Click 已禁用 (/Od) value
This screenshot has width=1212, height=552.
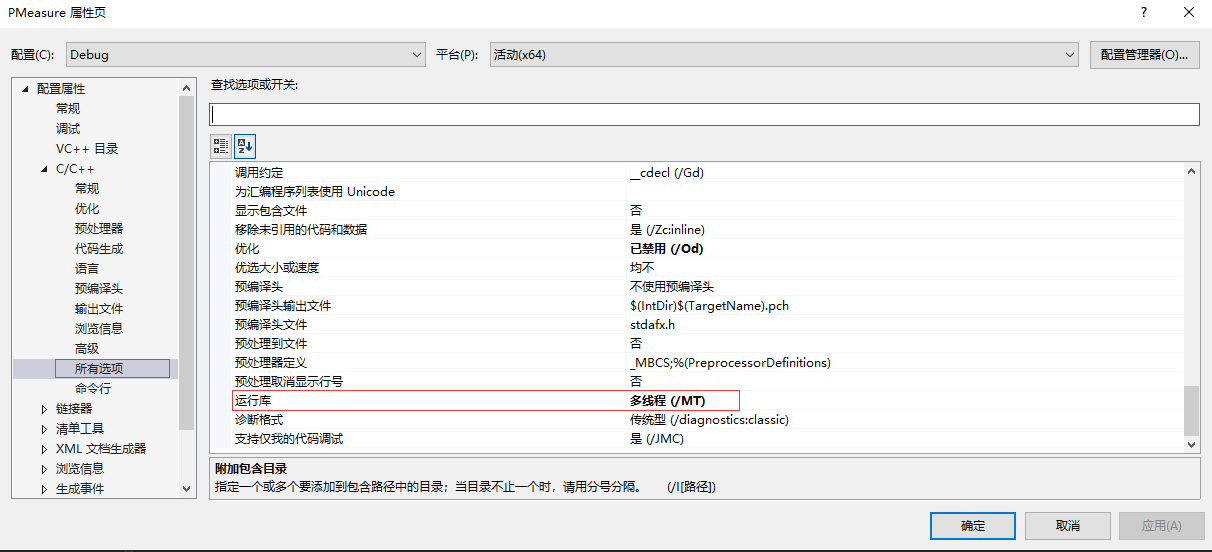click(x=666, y=249)
